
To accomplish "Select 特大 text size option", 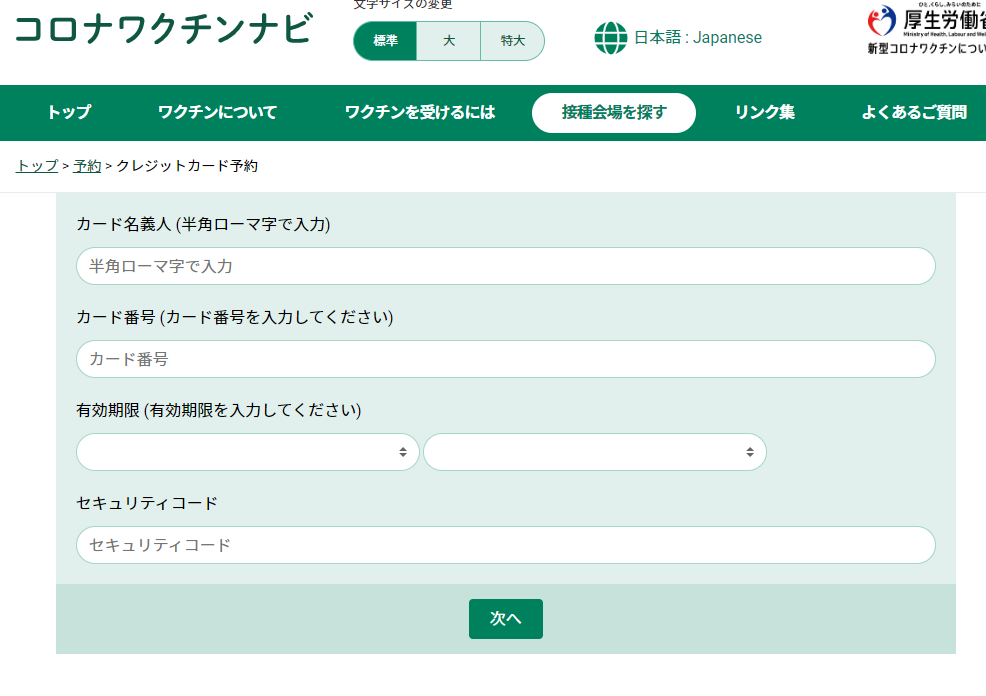I will (x=512, y=41).
